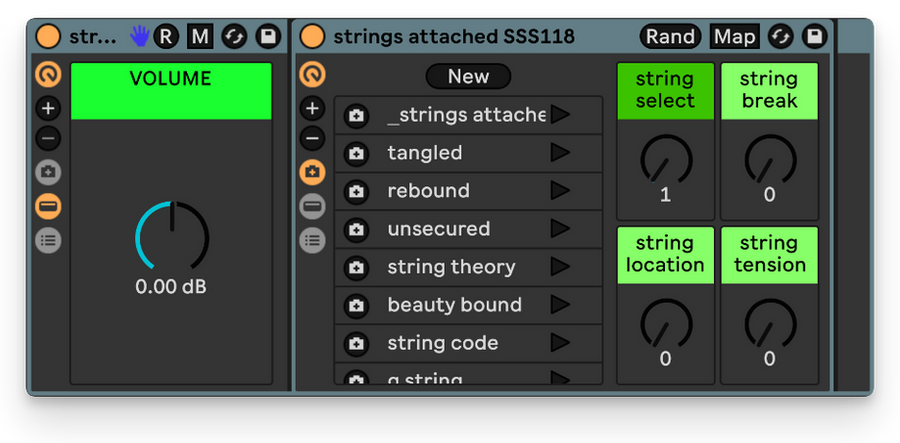Launch the string theory variation play arrow
Viewport: 900px width, 443px height.
560,267
